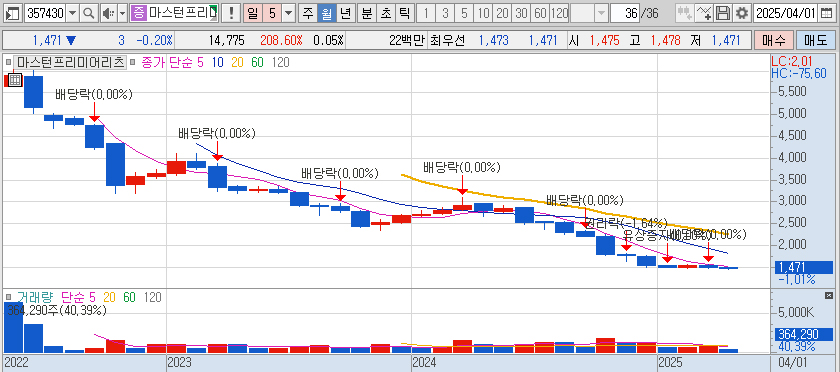The width and height of the screenshot is (840, 372).
Task: Click the grid table icon on chart
Action: point(14,80)
